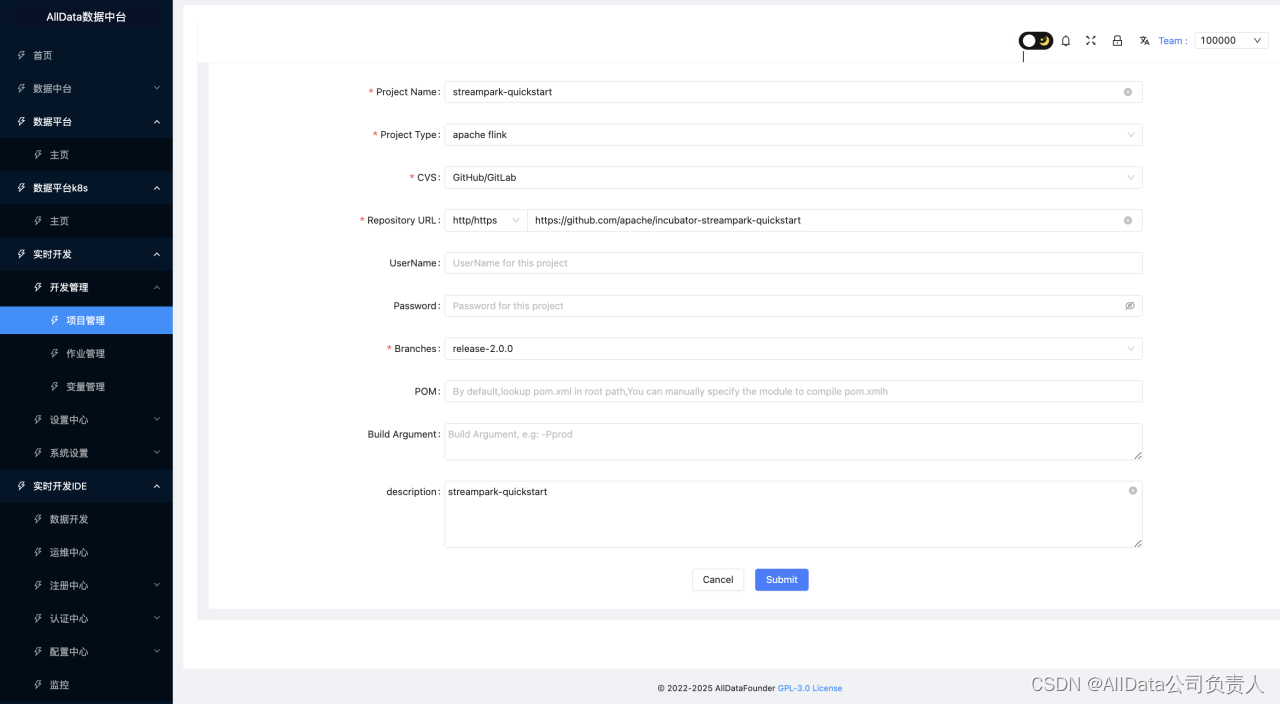Viewport: 1280px width, 704px height.
Task: Collapse the 数据平台 menu
Action: (86, 122)
